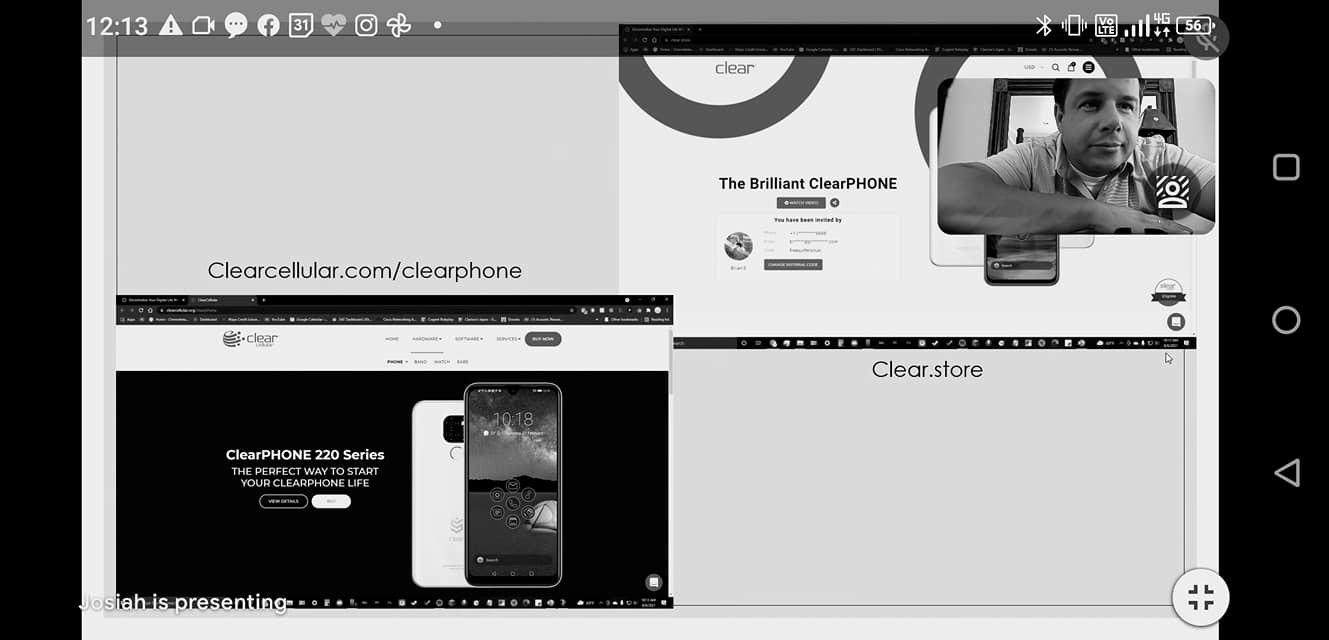Toggle the muted microphone icon

tap(1207, 39)
